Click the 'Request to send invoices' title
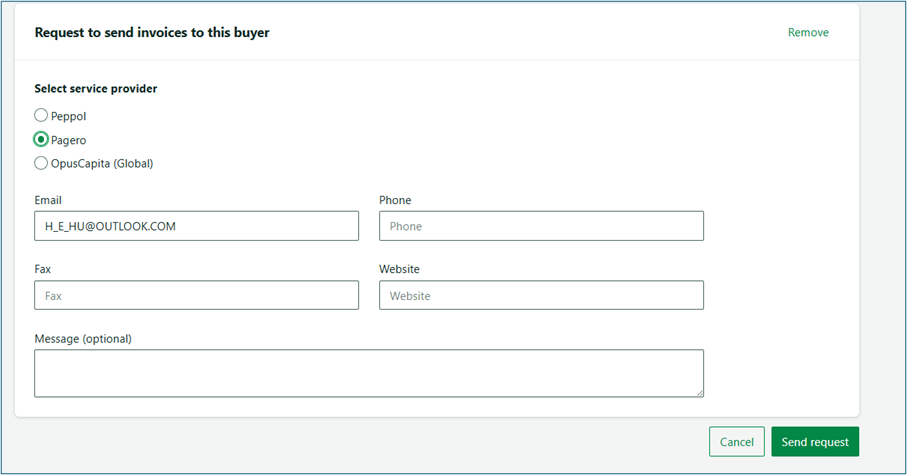 pos(152,32)
